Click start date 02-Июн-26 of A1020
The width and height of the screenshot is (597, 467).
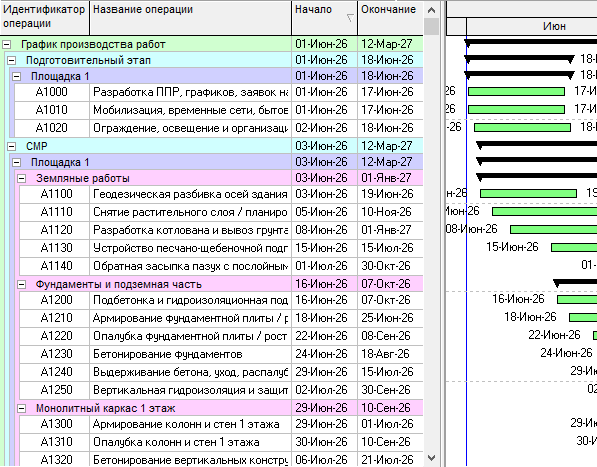tap(321, 128)
